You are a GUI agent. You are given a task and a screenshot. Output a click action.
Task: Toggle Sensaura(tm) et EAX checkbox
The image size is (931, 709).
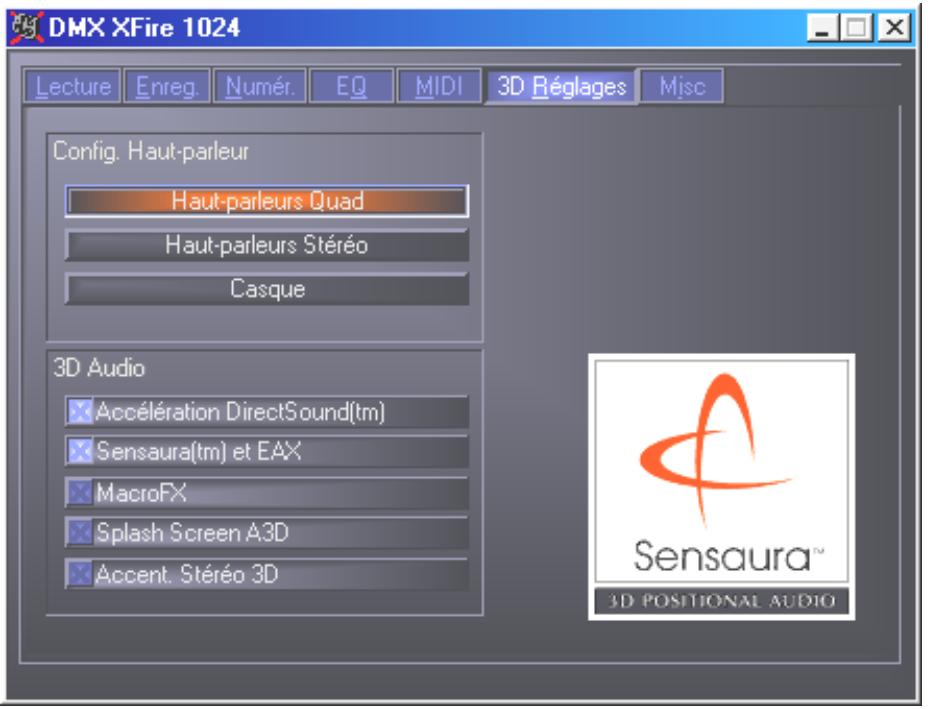click(80, 451)
